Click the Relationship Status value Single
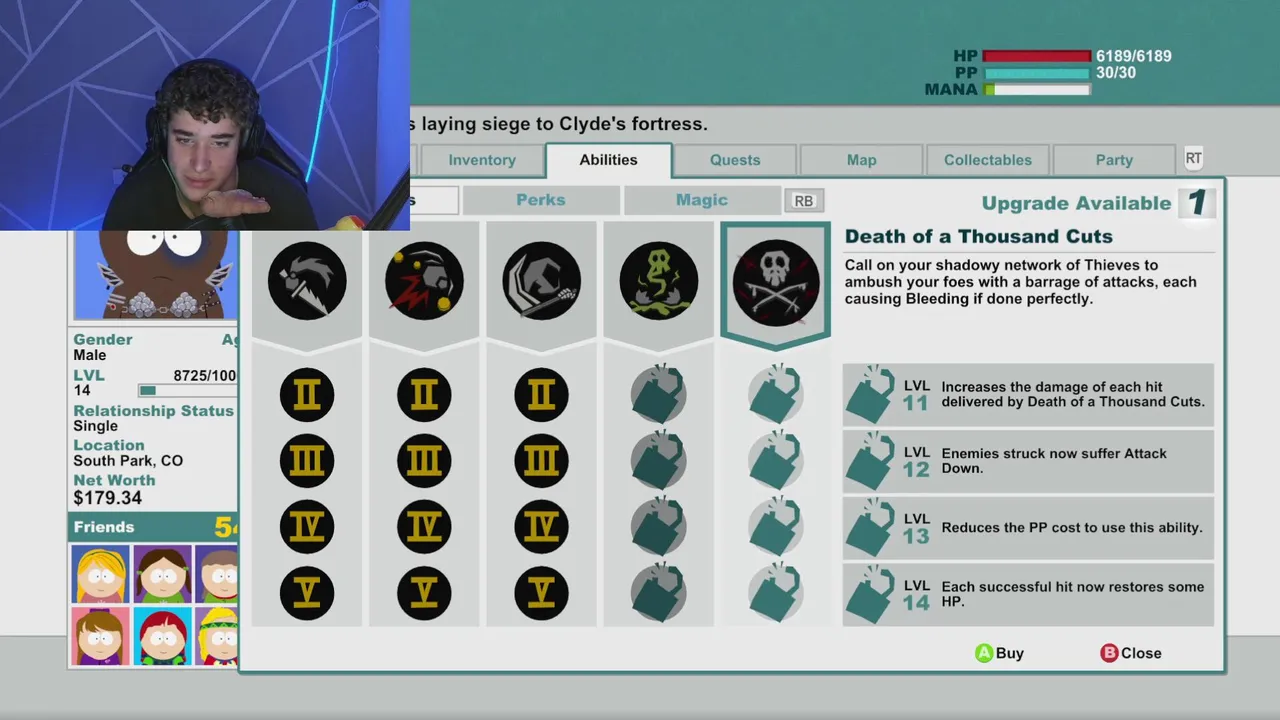The image size is (1280, 720). [x=95, y=426]
